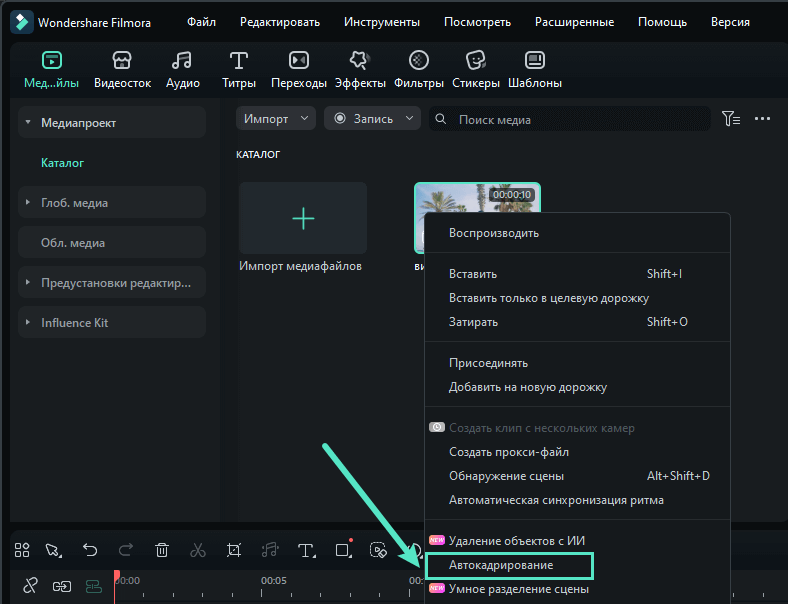The image size is (788, 604).
Task: Click the rectangle shape icon with red dot
Action: pyautogui.click(x=344, y=549)
